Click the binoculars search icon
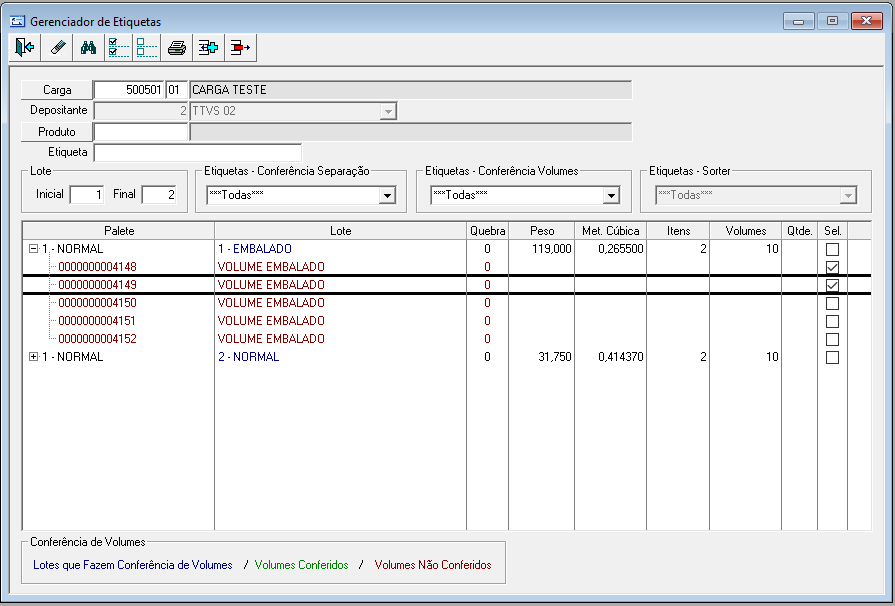Image resolution: width=895 pixels, height=606 pixels. (88, 47)
